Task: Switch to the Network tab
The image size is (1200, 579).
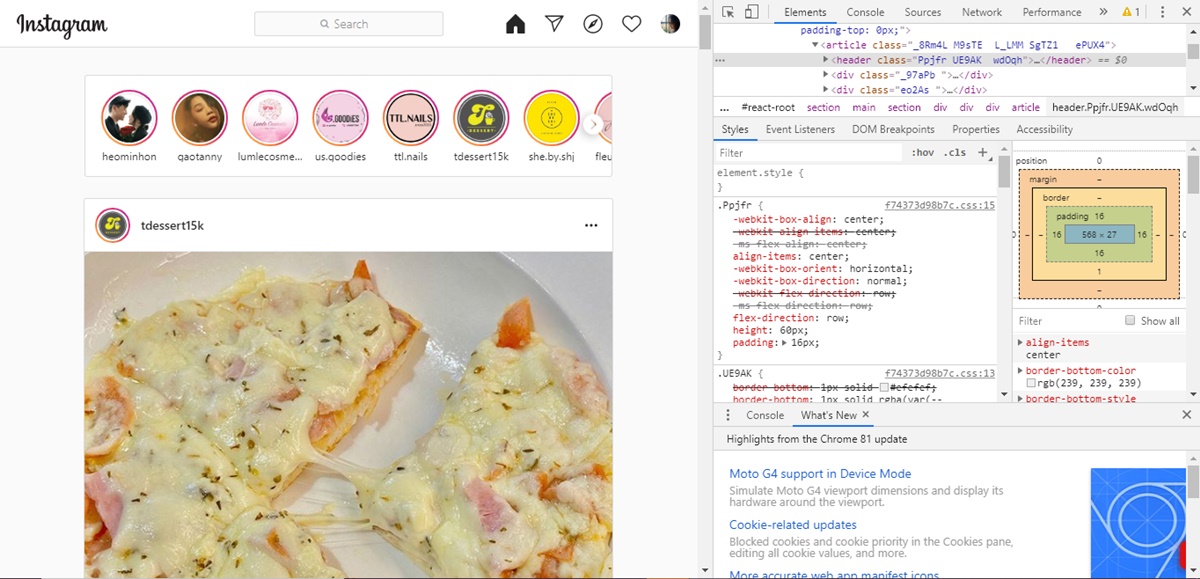Action: 981,12
